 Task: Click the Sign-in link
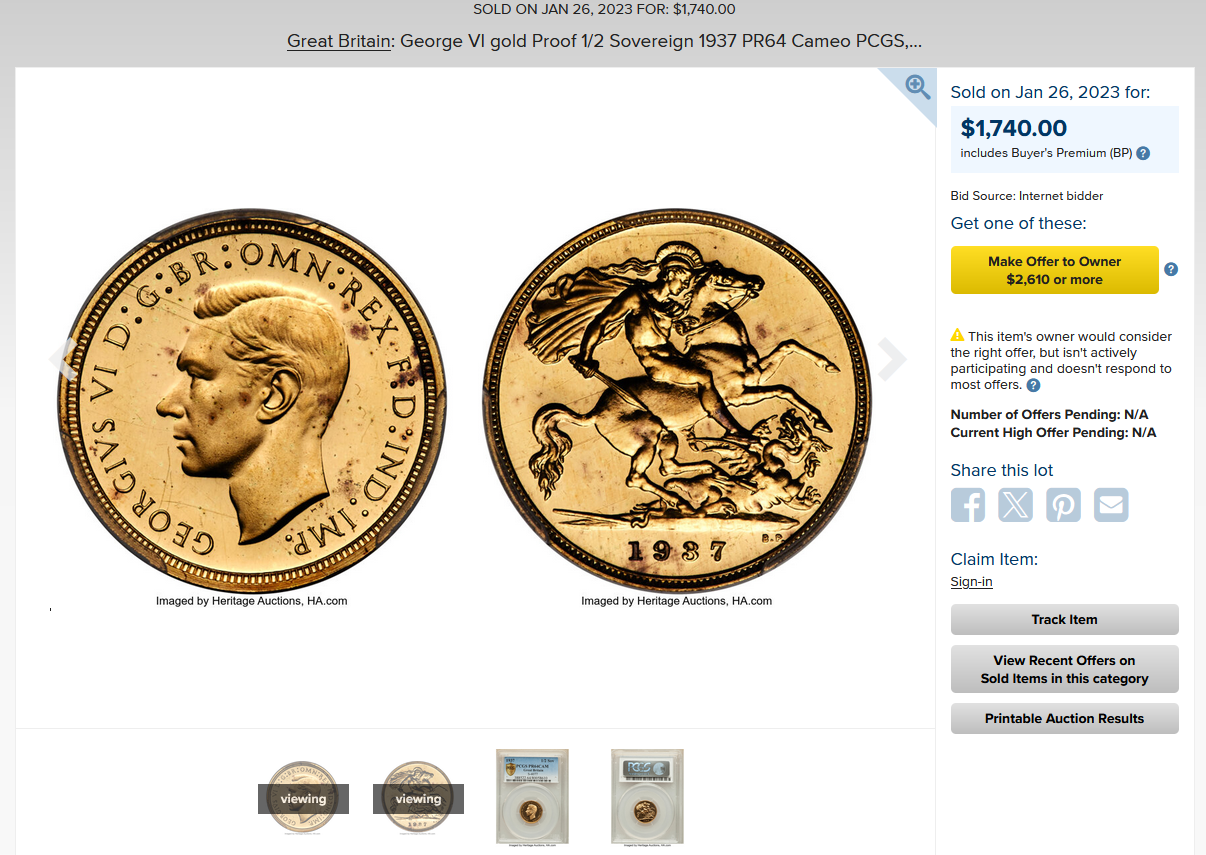971,581
